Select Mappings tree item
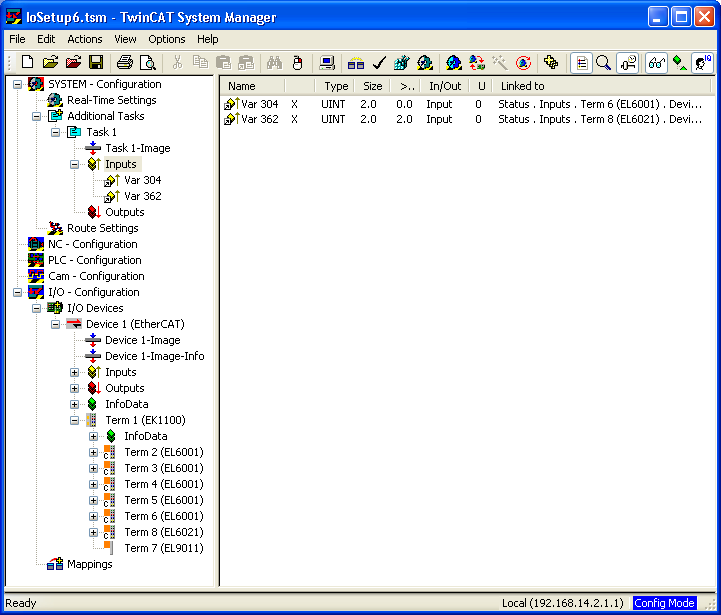 (90, 564)
